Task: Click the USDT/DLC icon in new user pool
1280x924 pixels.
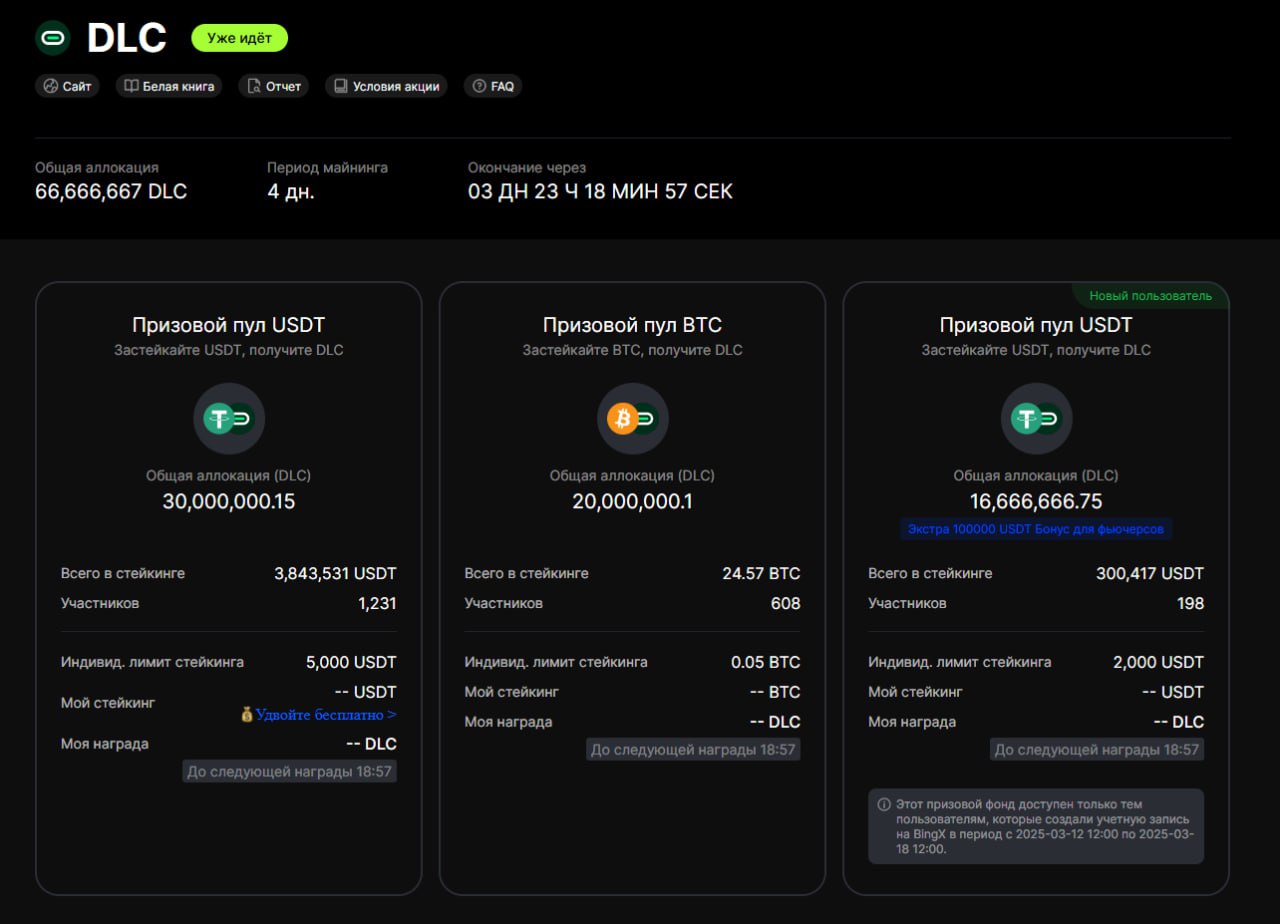Action: (x=1036, y=419)
